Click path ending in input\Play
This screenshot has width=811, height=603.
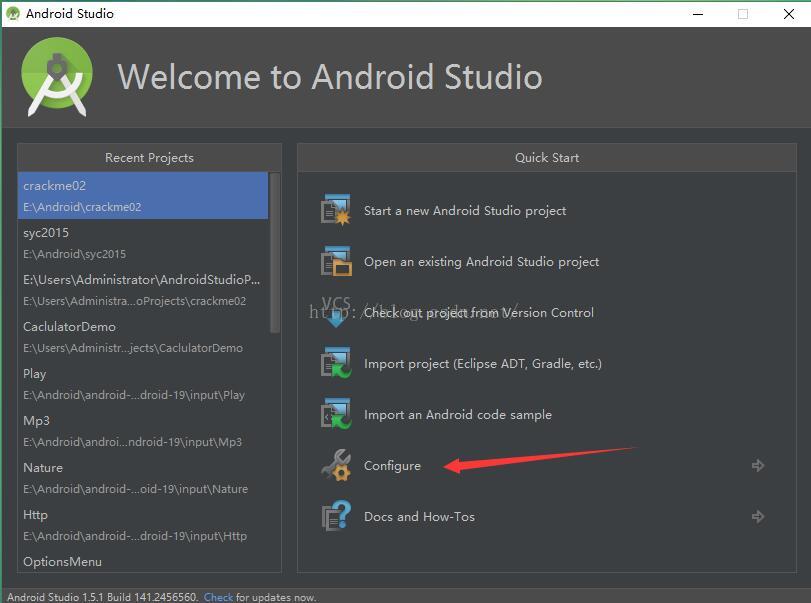click(134, 395)
